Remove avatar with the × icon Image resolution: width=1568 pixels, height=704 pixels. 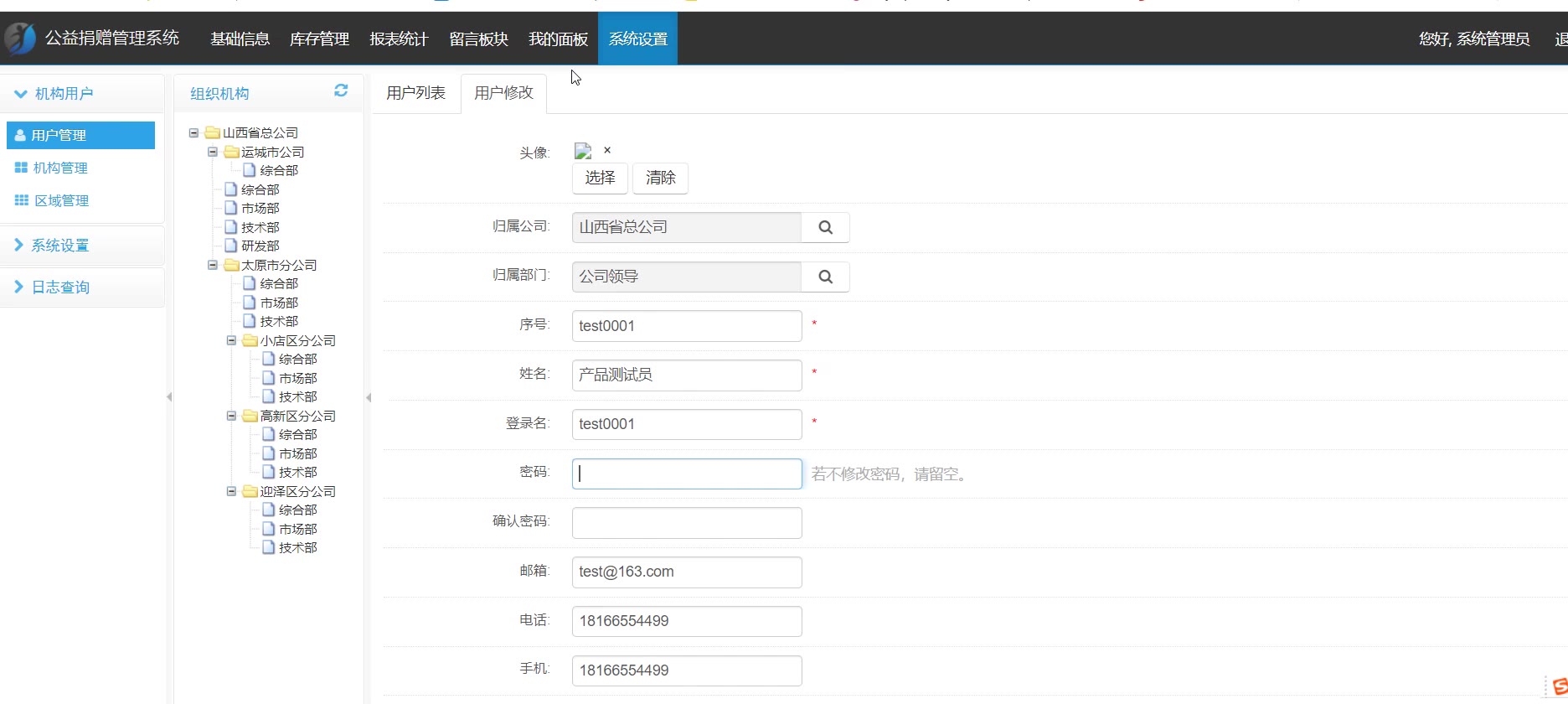coord(607,150)
